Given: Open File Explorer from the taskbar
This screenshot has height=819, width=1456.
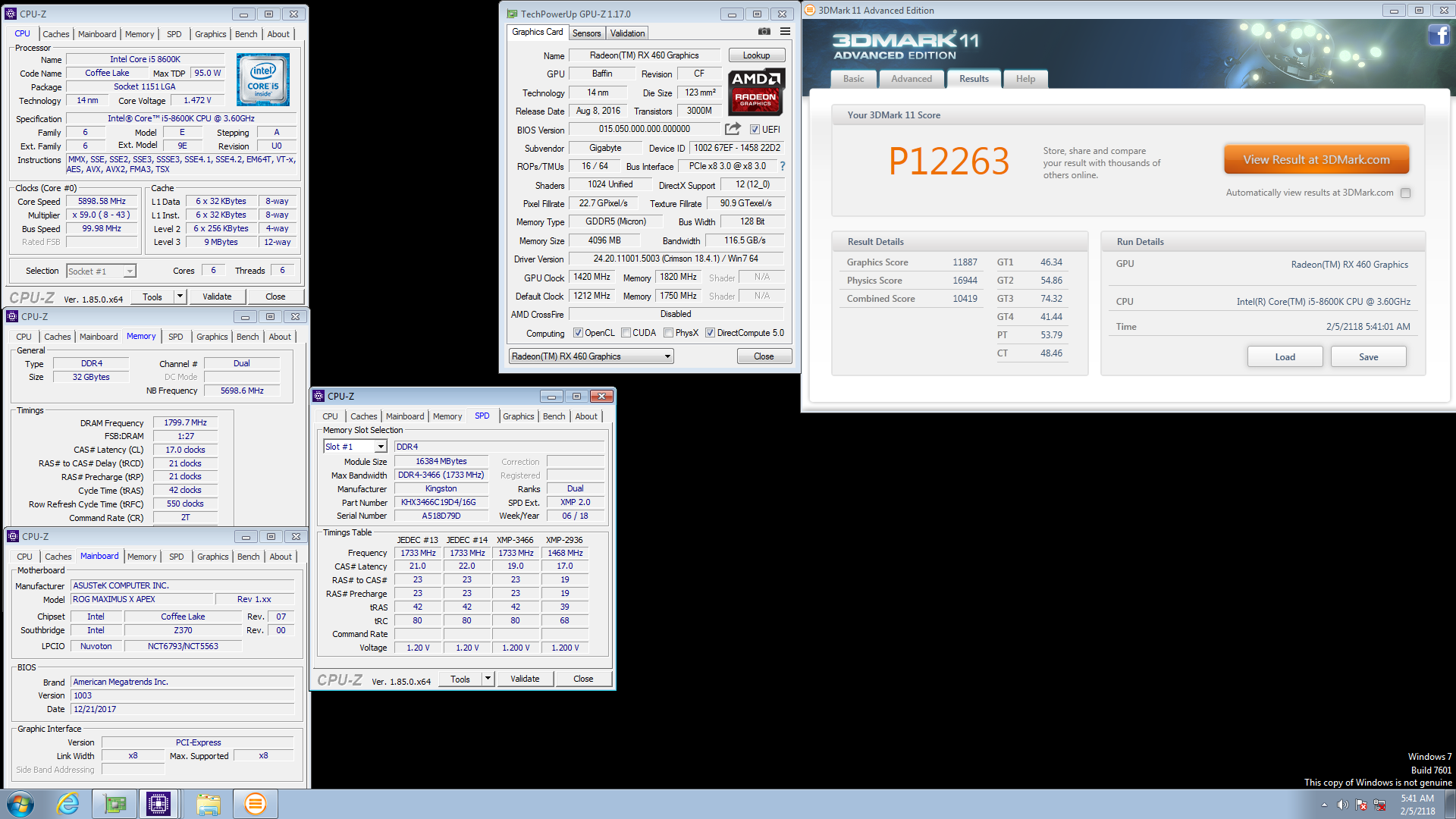Looking at the screenshot, I should 208,804.
